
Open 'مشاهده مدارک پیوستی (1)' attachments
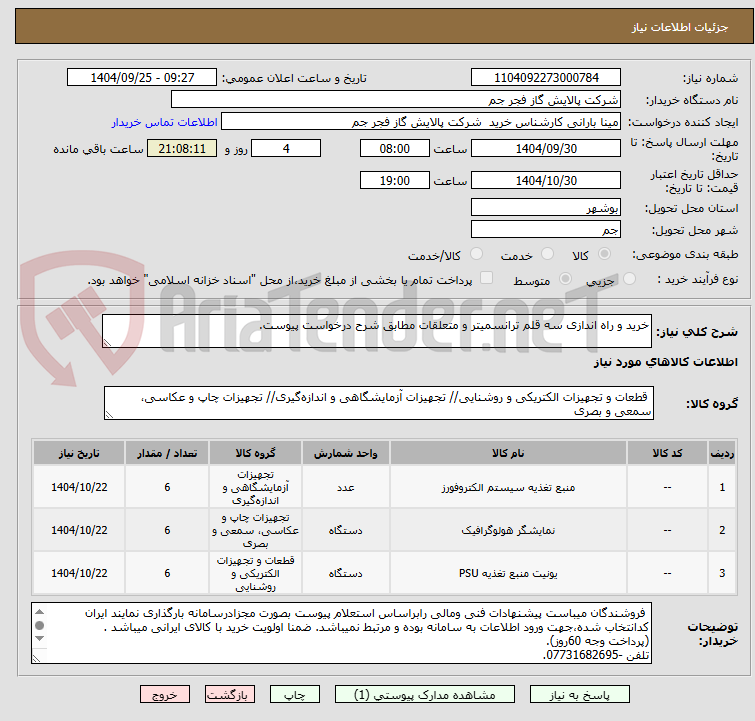point(425,695)
